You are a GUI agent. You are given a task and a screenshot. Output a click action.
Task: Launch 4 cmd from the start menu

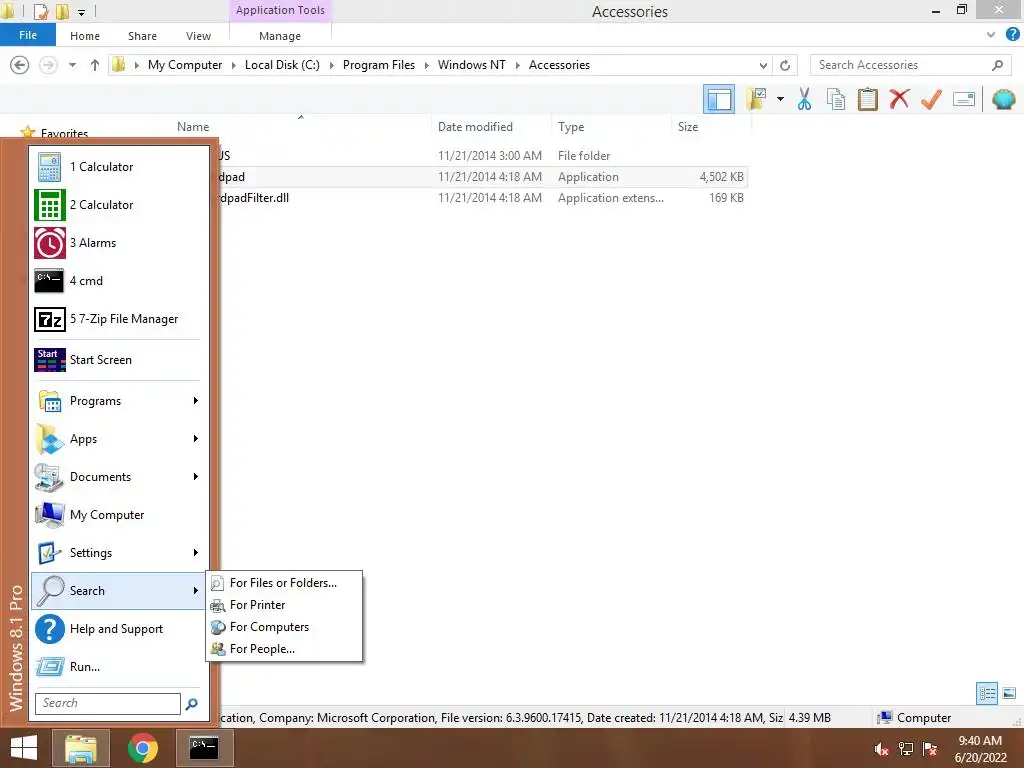click(119, 281)
